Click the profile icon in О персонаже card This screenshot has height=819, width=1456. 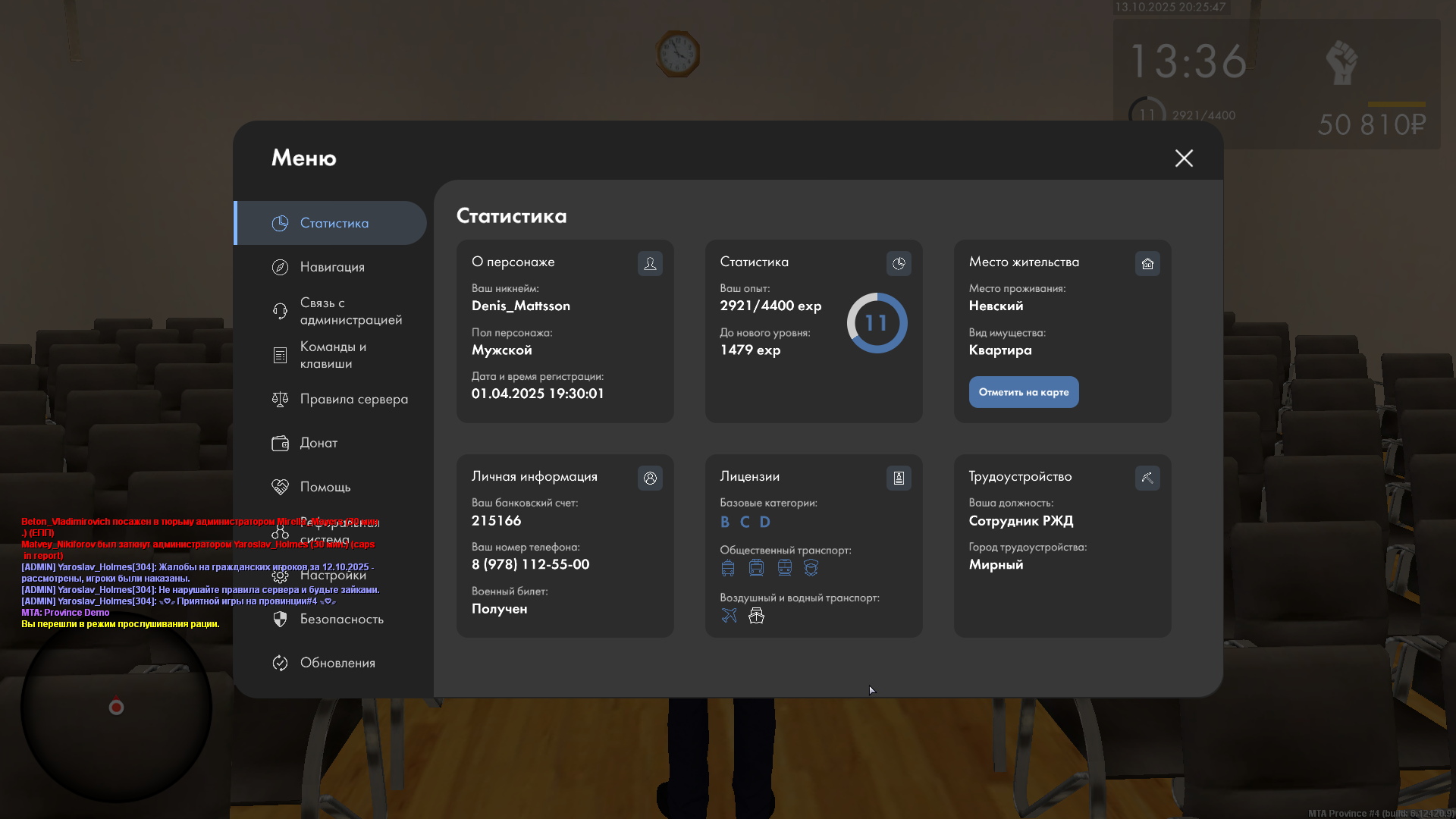click(x=650, y=264)
